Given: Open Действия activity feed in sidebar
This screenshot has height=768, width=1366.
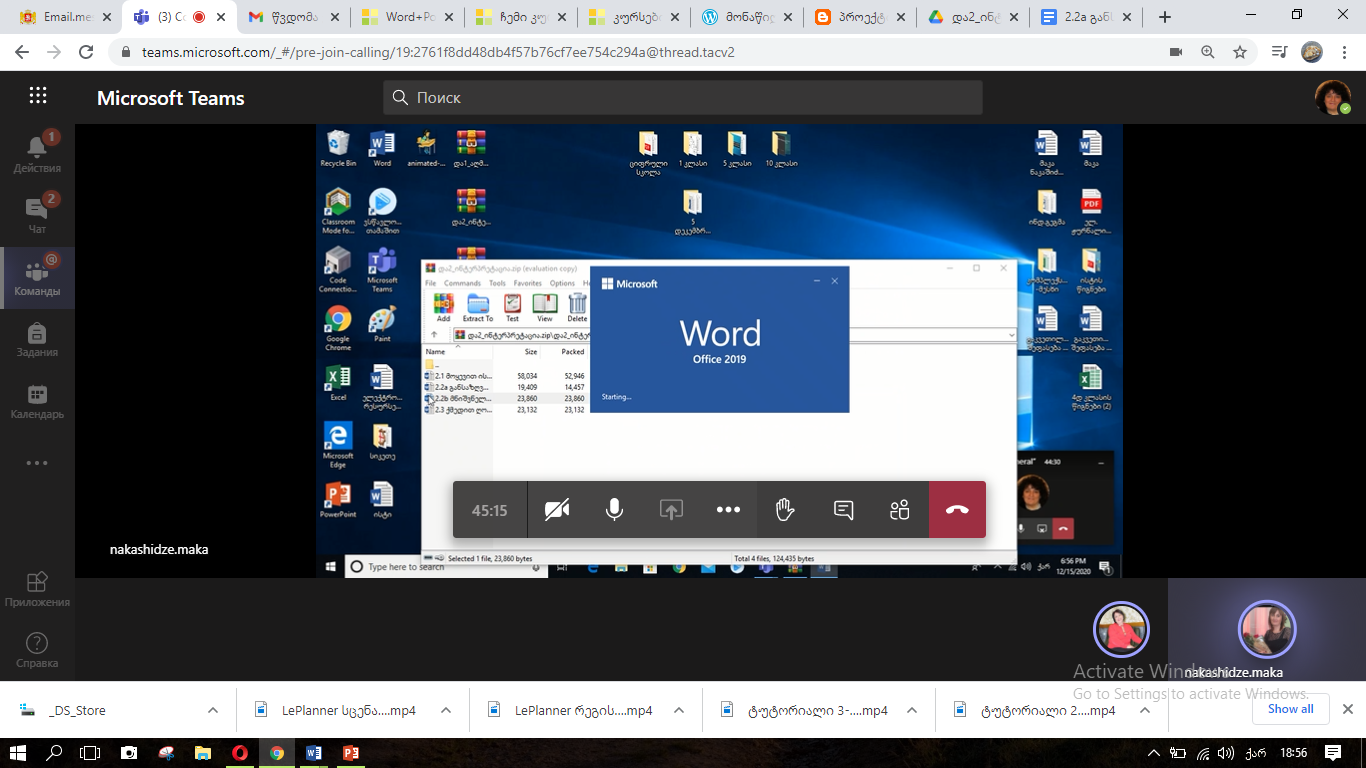Looking at the screenshot, I should pos(37,152).
